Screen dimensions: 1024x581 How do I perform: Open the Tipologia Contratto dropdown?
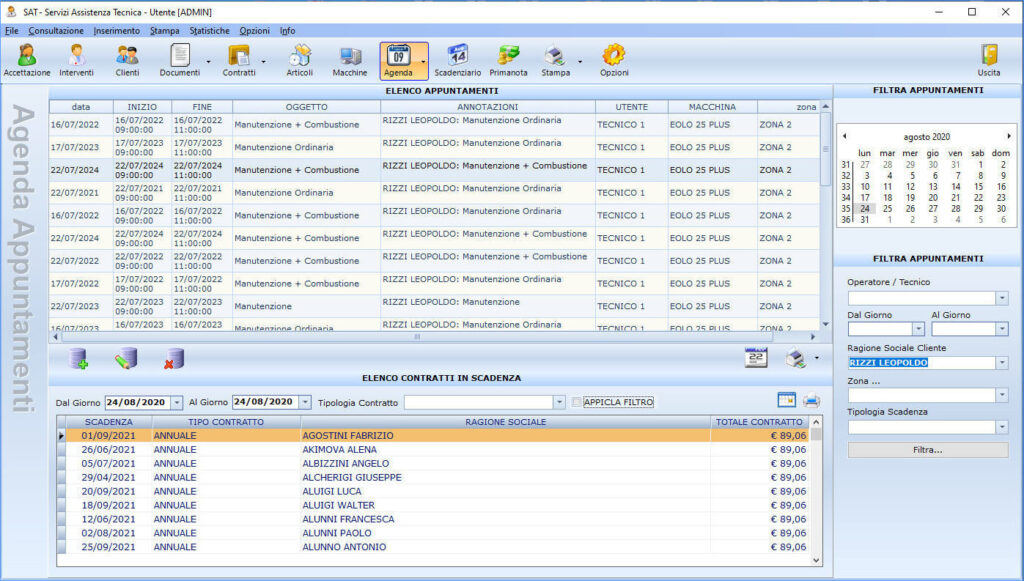point(559,402)
